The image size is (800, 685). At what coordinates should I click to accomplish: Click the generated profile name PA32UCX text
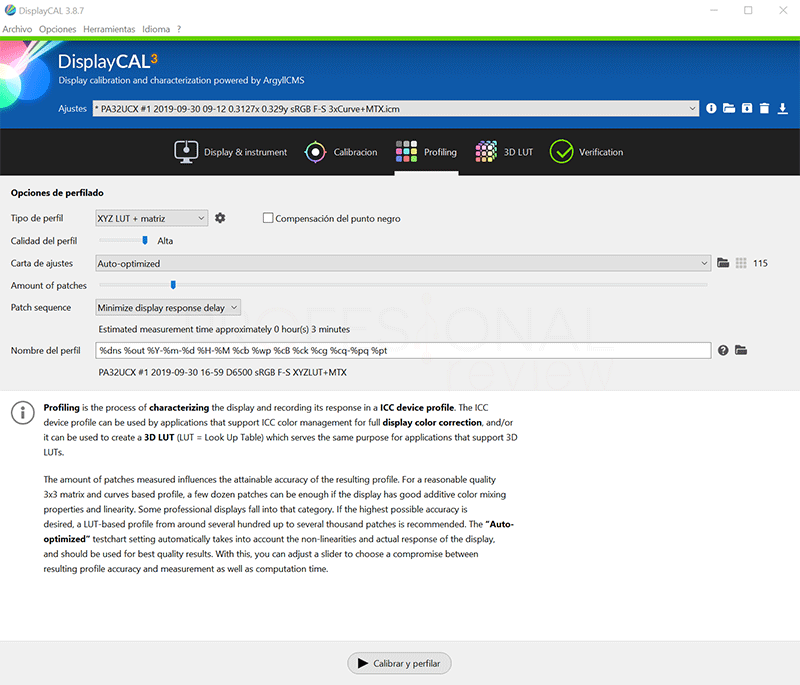pyautogui.click(x=222, y=372)
